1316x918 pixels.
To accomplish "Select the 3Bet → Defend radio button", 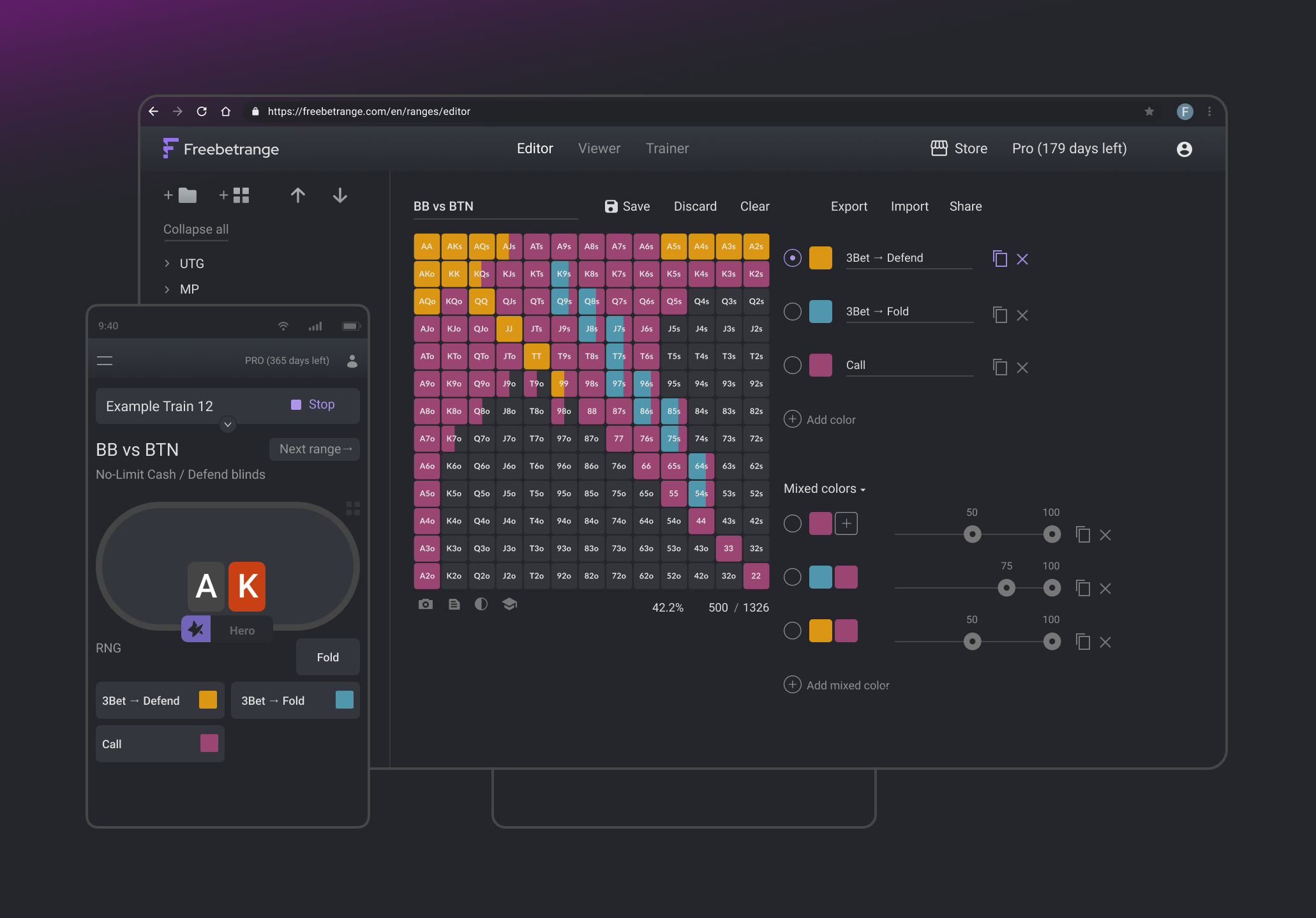I will pyautogui.click(x=793, y=258).
